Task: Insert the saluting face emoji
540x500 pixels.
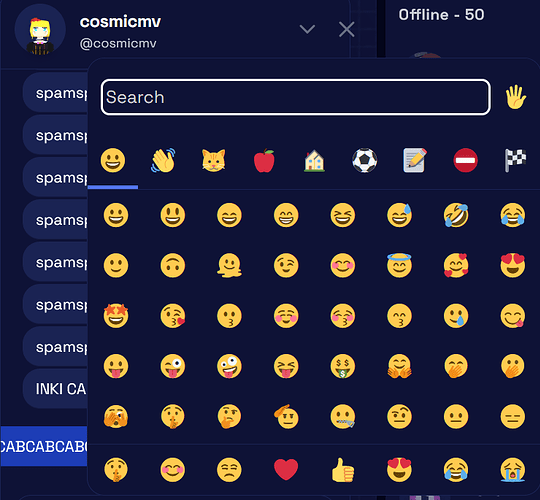Action: click(286, 416)
